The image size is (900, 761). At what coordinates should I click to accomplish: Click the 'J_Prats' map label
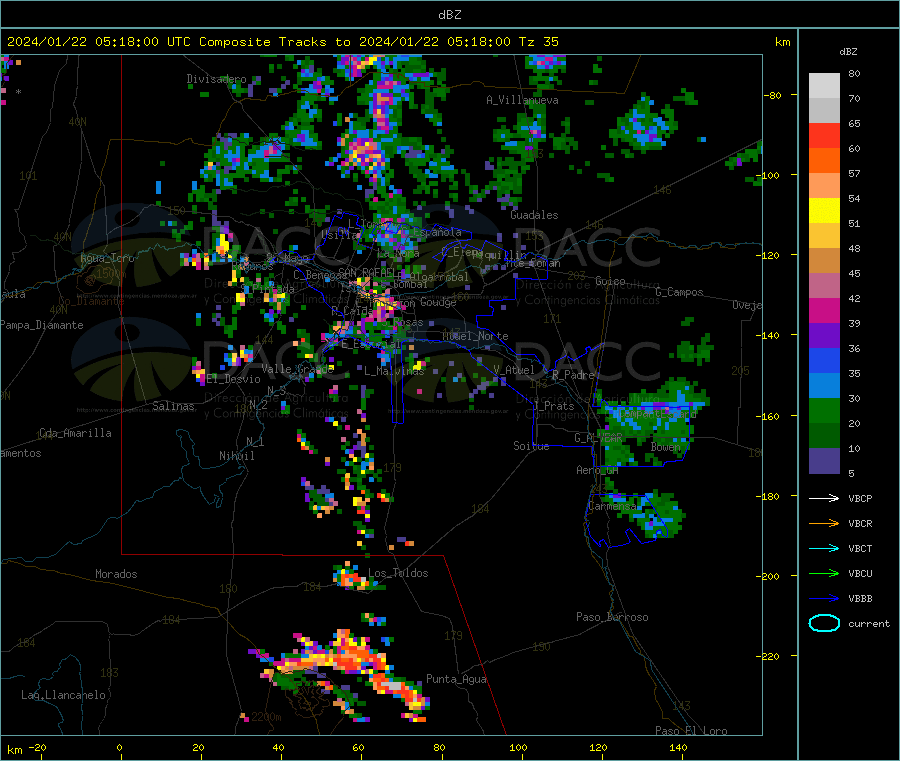[554, 406]
